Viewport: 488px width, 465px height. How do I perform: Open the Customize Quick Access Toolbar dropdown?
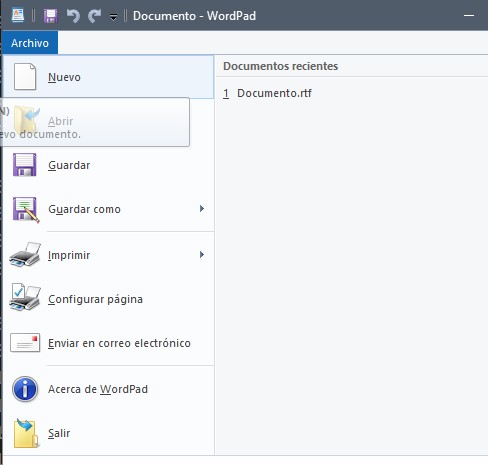coord(113,17)
